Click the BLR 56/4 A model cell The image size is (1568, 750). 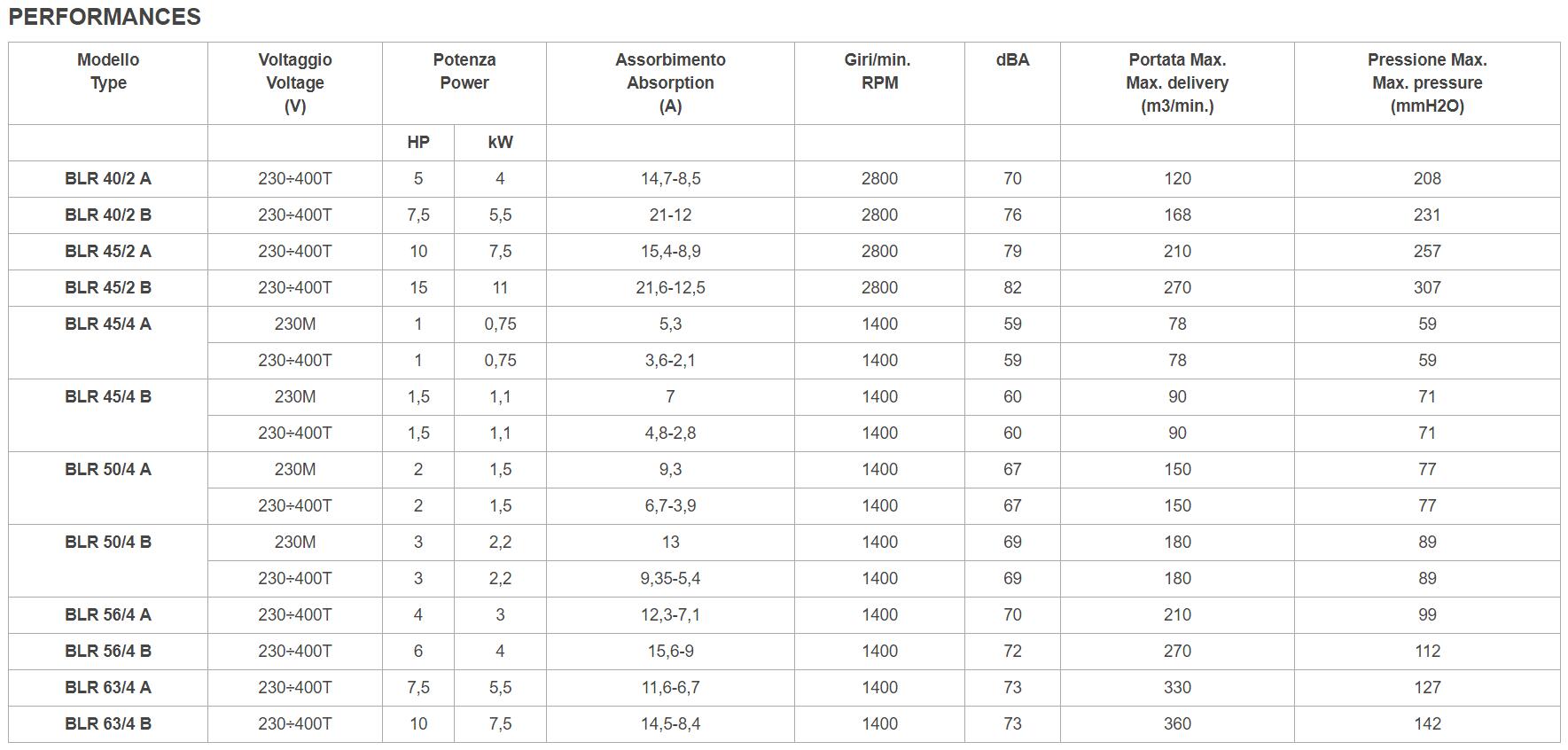108,614
